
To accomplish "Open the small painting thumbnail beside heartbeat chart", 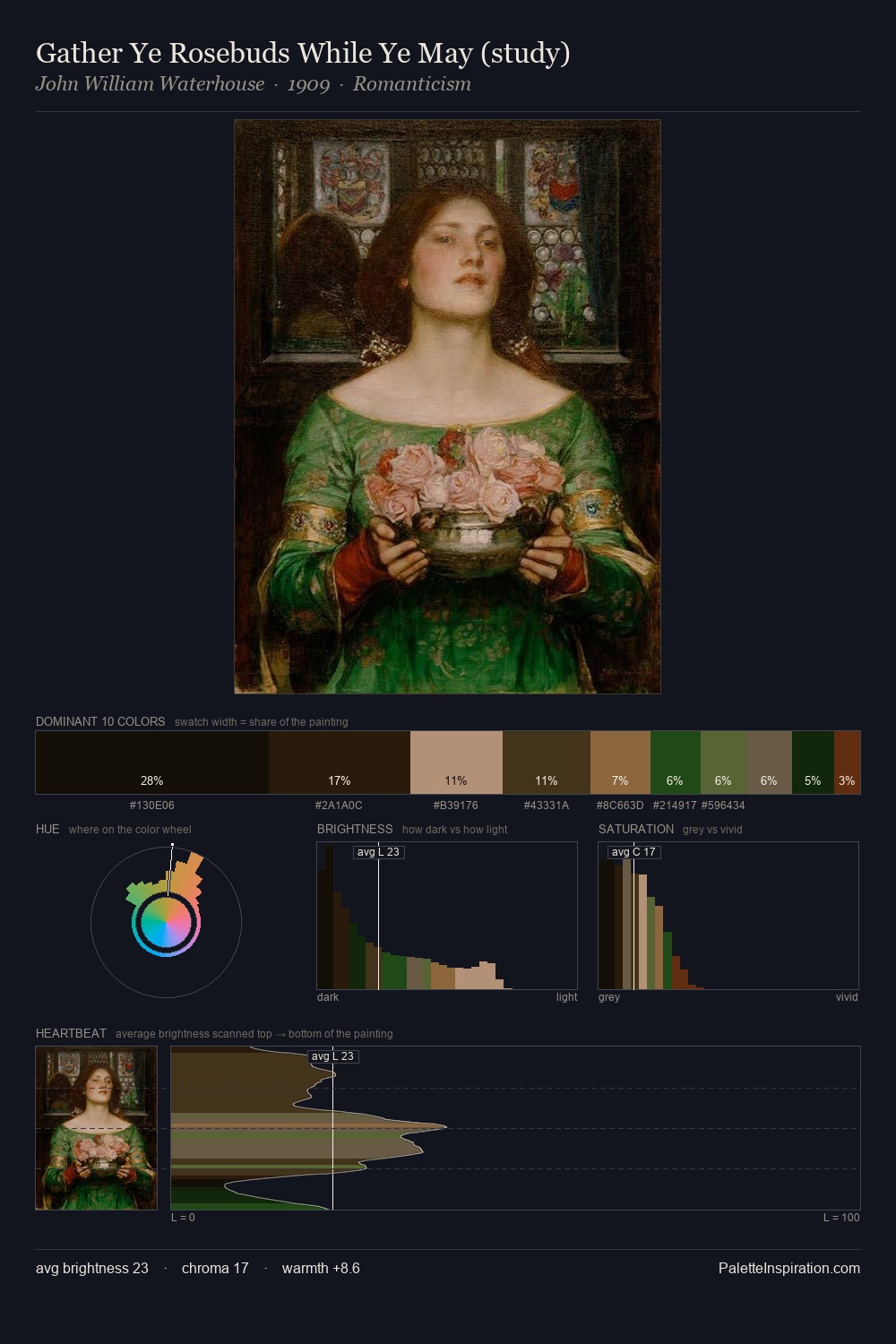I will [97, 1128].
